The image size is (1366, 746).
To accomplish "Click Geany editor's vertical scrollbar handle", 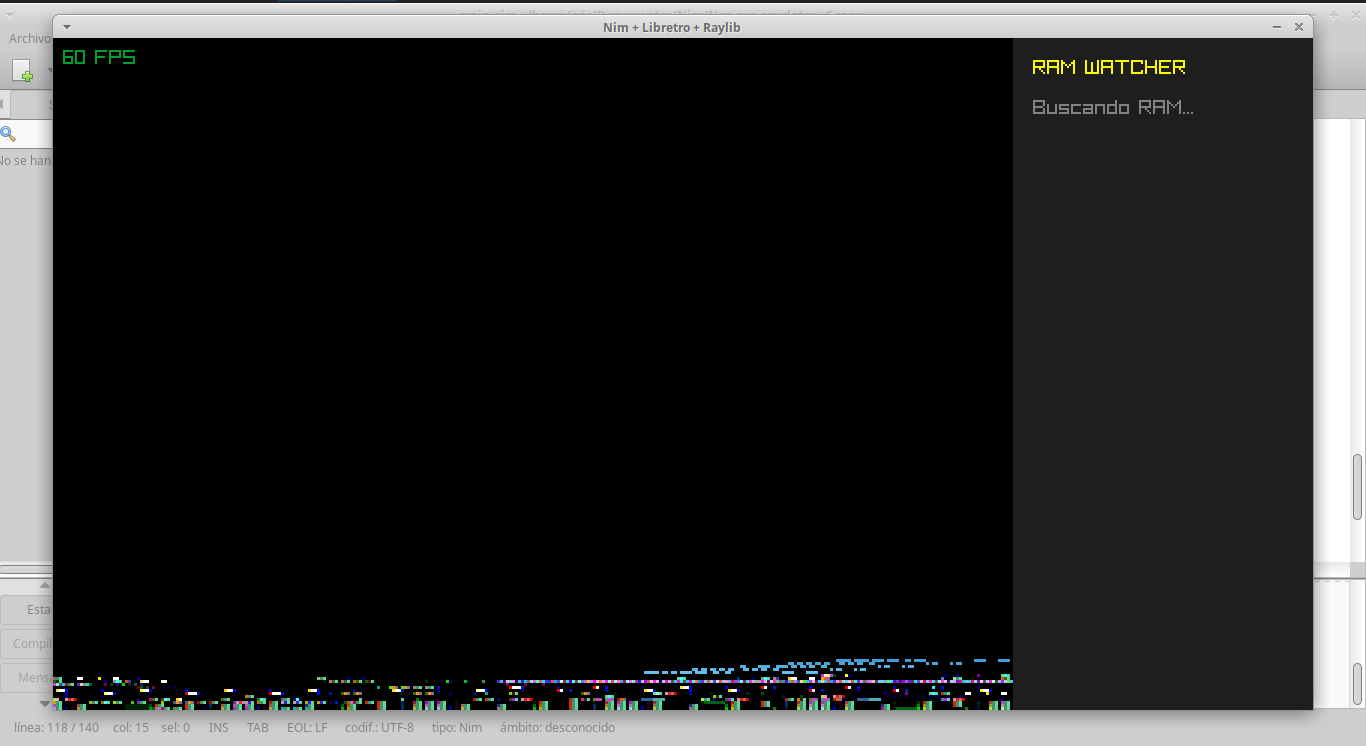I will click(x=1357, y=487).
